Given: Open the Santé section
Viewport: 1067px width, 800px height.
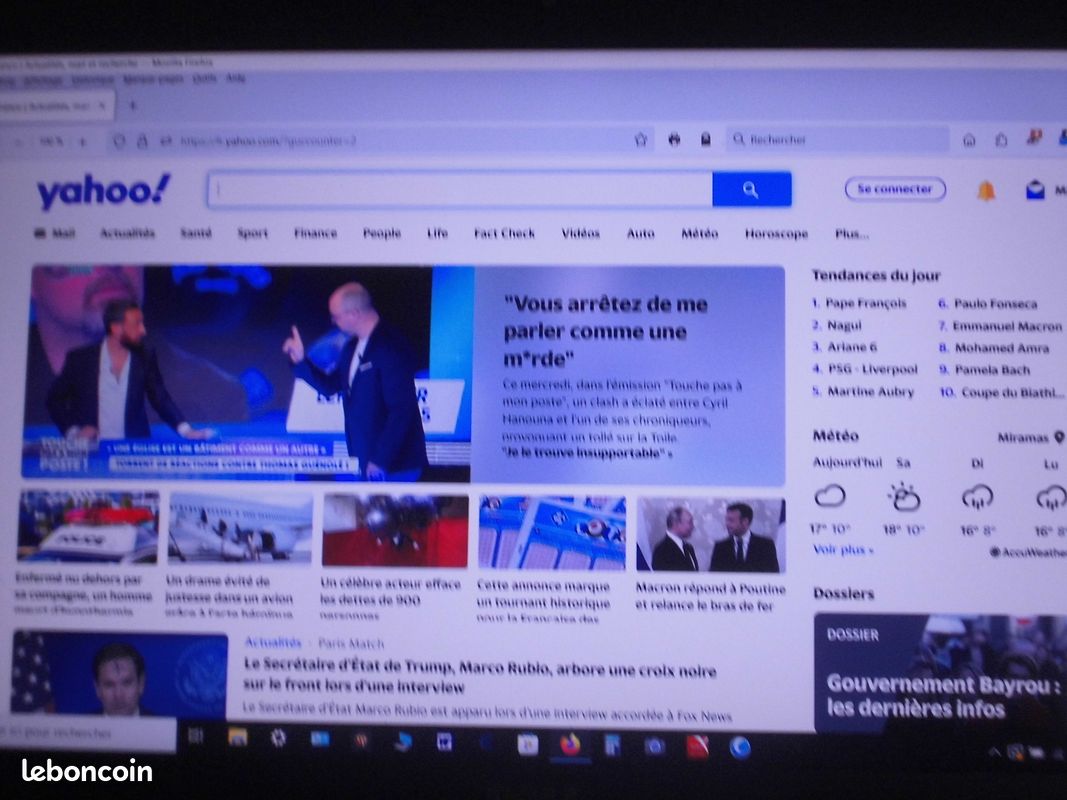Looking at the screenshot, I should 196,233.
